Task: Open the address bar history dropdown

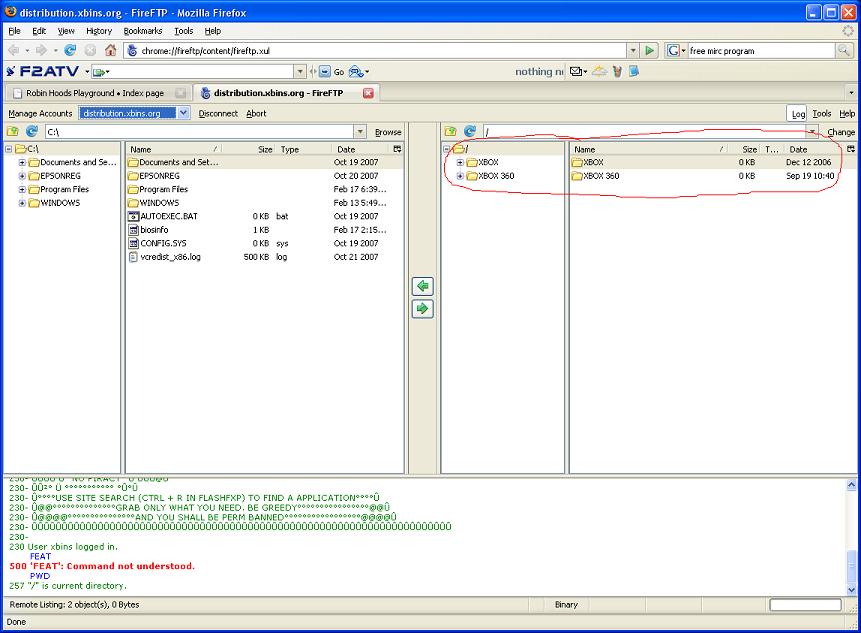Action: [x=633, y=51]
